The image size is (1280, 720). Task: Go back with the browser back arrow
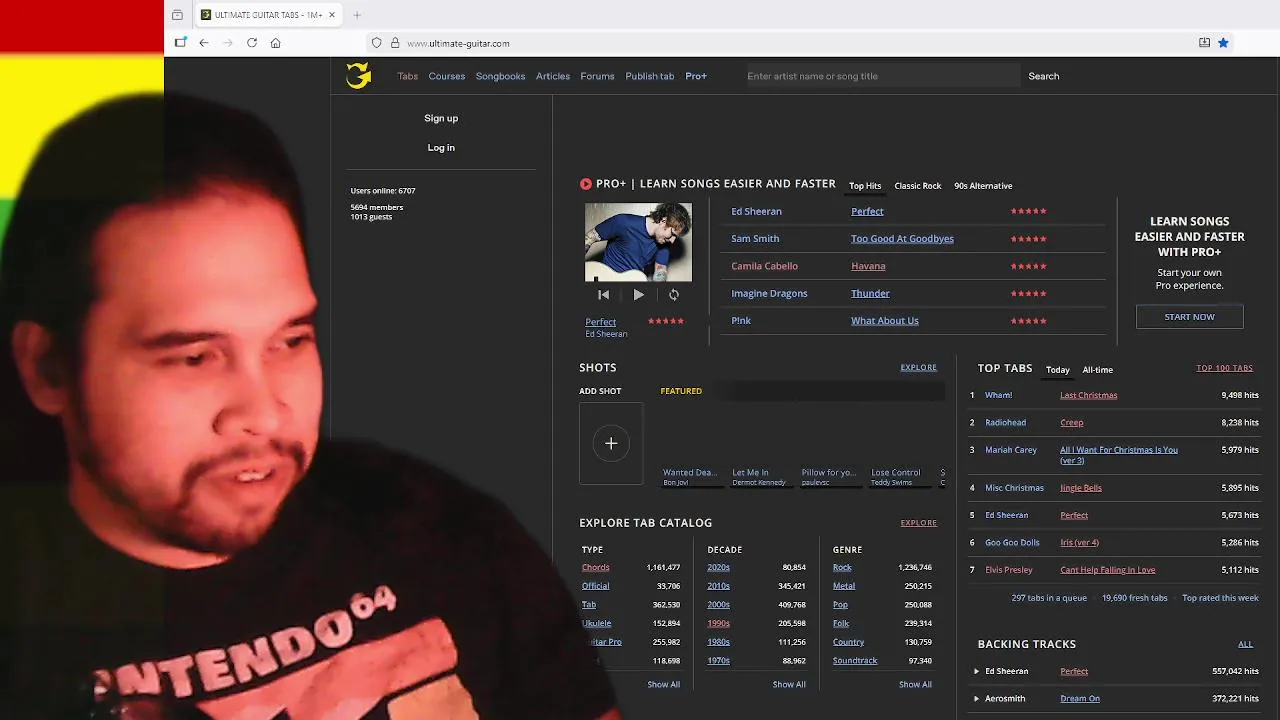pyautogui.click(x=204, y=43)
